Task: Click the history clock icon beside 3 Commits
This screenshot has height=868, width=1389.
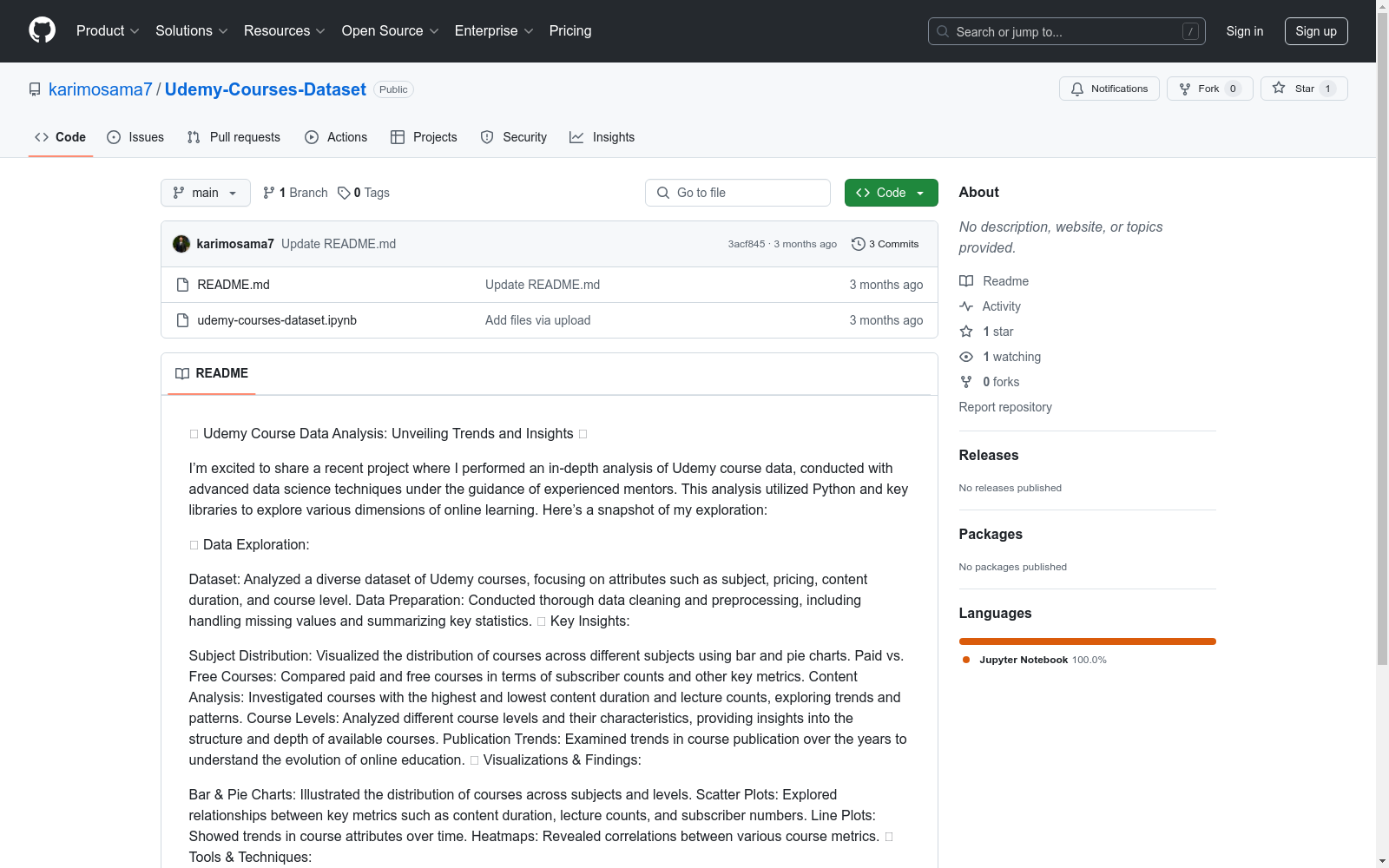Action: click(x=859, y=244)
